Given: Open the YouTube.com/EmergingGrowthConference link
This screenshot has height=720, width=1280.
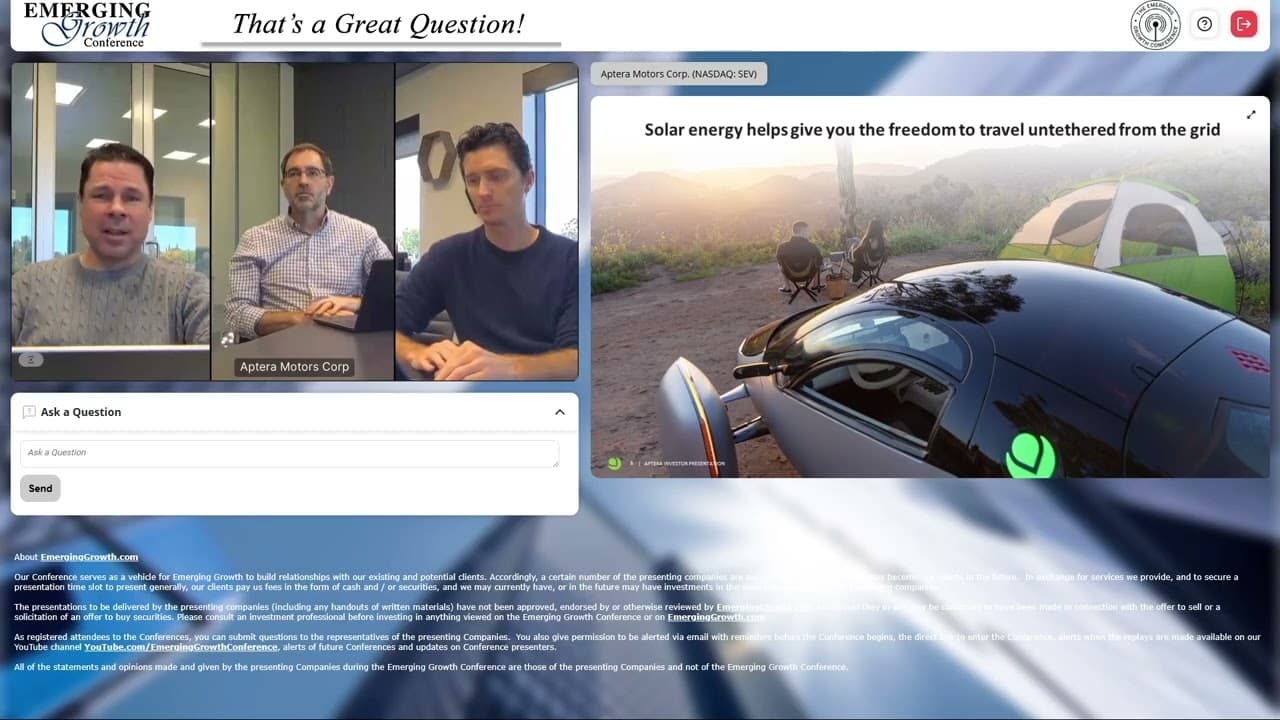Looking at the screenshot, I should pos(181,647).
